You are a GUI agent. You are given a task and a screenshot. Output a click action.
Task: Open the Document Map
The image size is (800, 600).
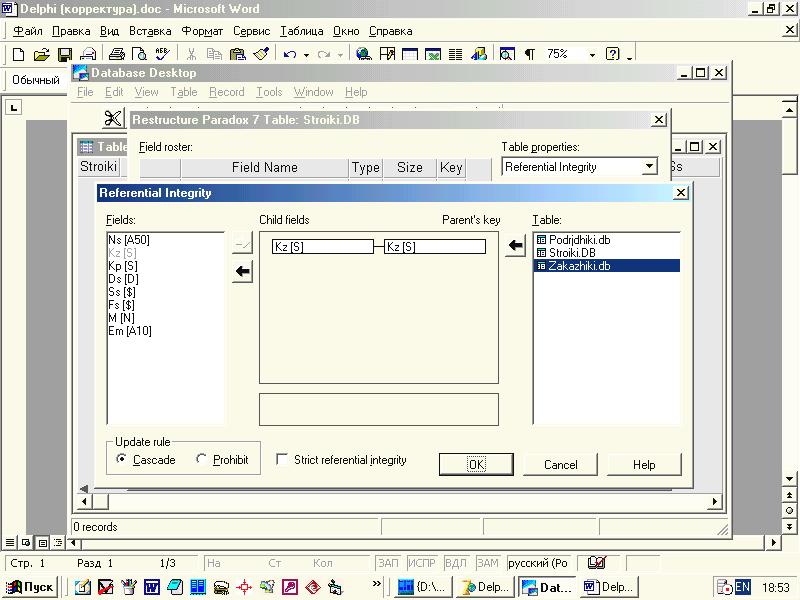point(507,54)
